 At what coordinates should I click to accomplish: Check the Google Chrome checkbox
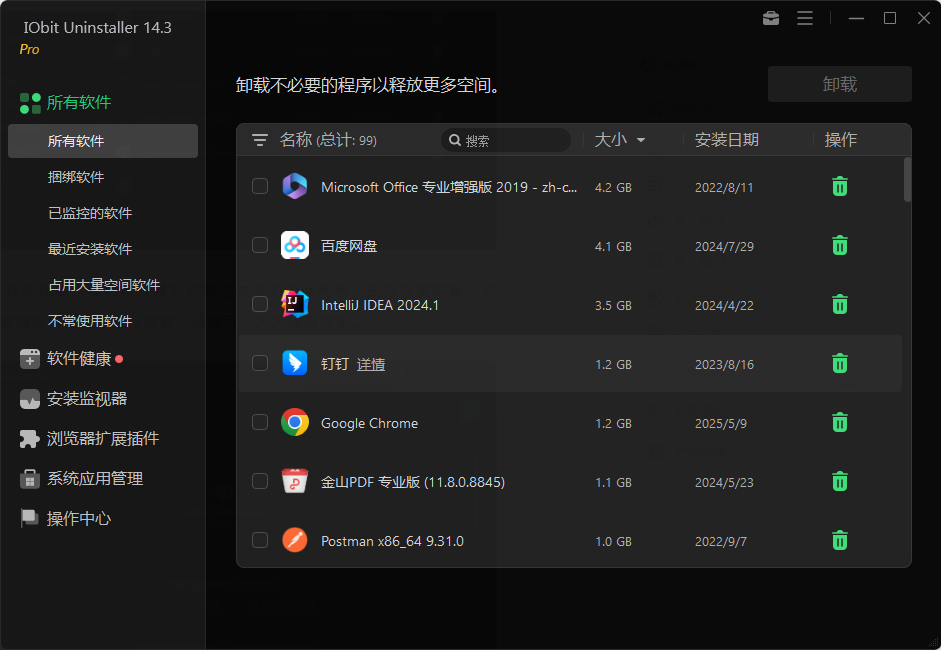click(260, 422)
